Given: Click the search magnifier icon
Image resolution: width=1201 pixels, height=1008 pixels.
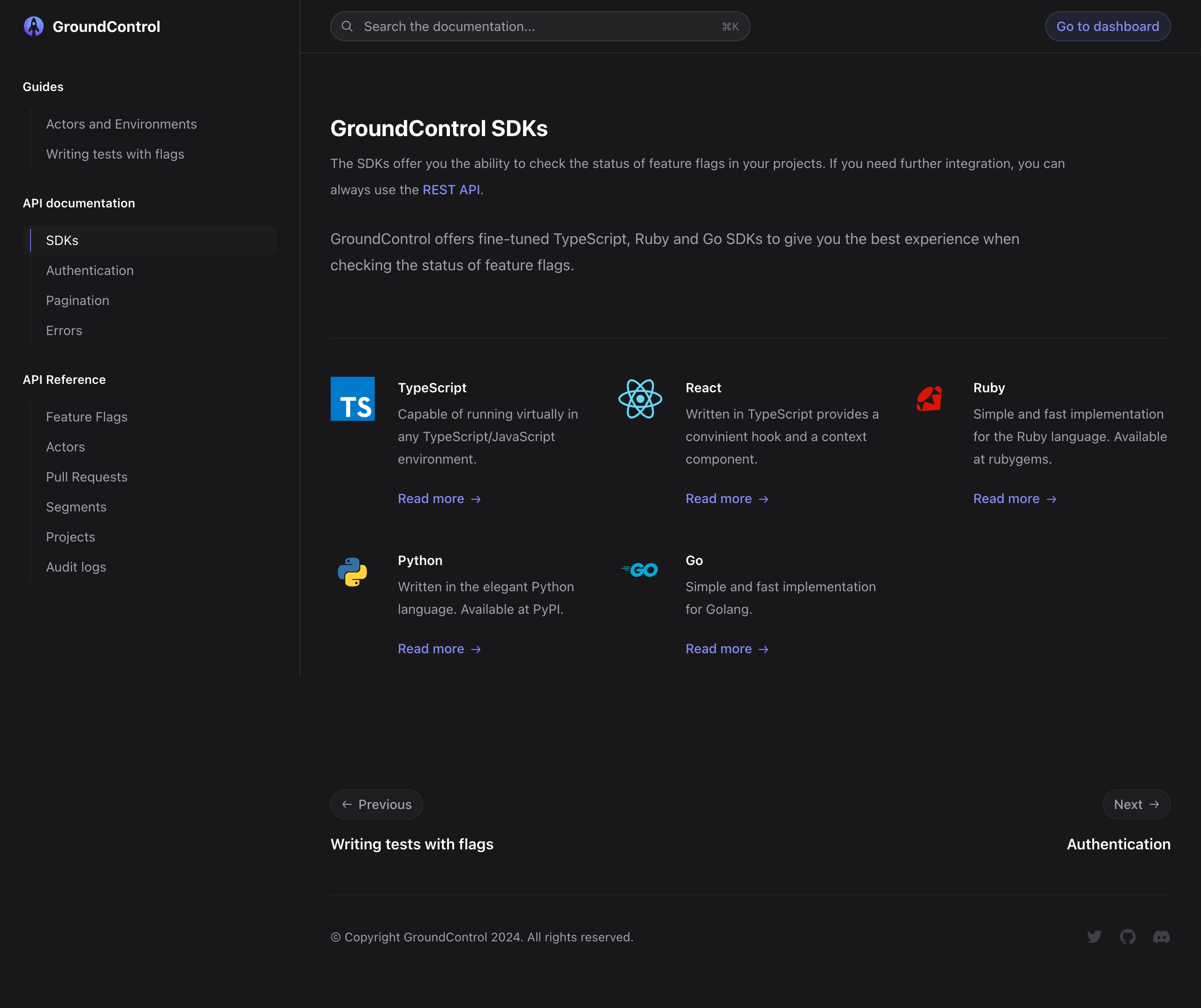Looking at the screenshot, I should 347,26.
